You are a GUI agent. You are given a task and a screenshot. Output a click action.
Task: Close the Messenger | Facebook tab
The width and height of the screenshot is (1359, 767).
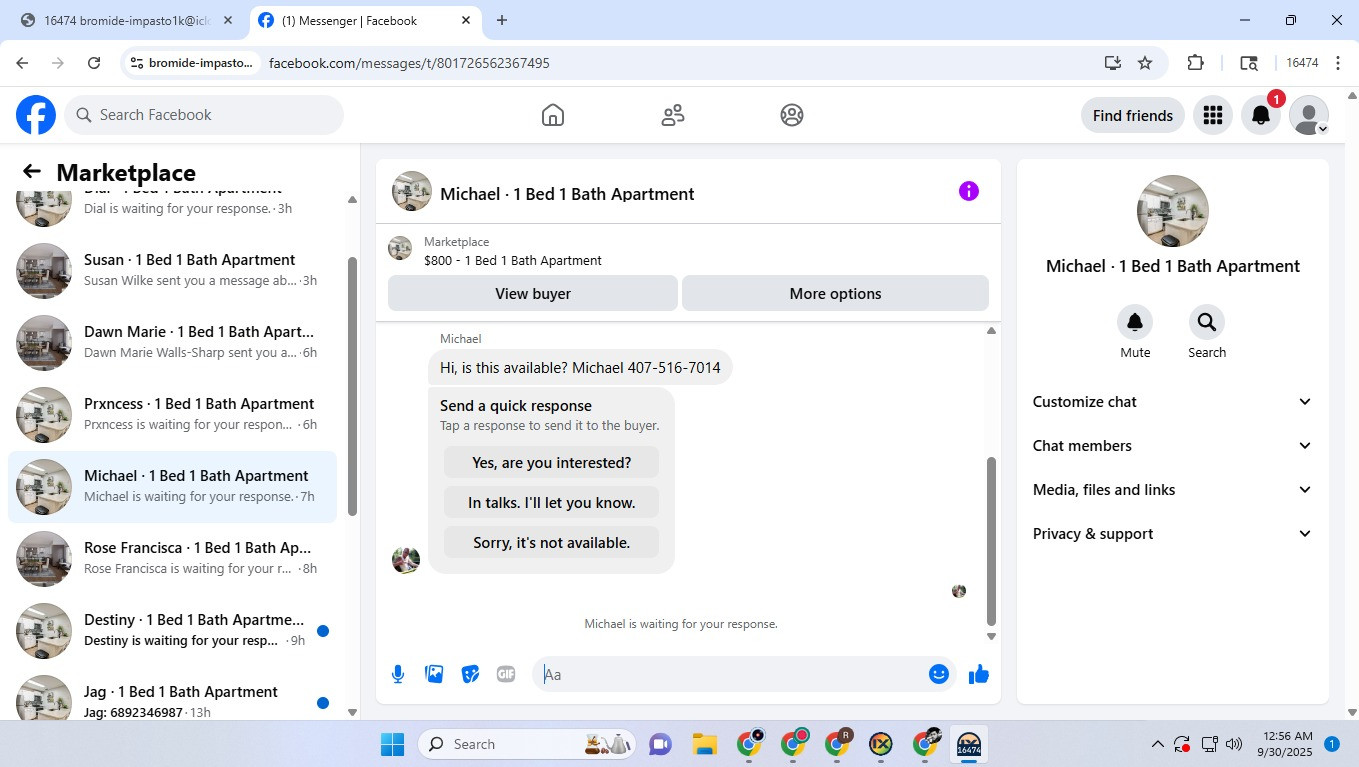pyautogui.click(x=466, y=20)
